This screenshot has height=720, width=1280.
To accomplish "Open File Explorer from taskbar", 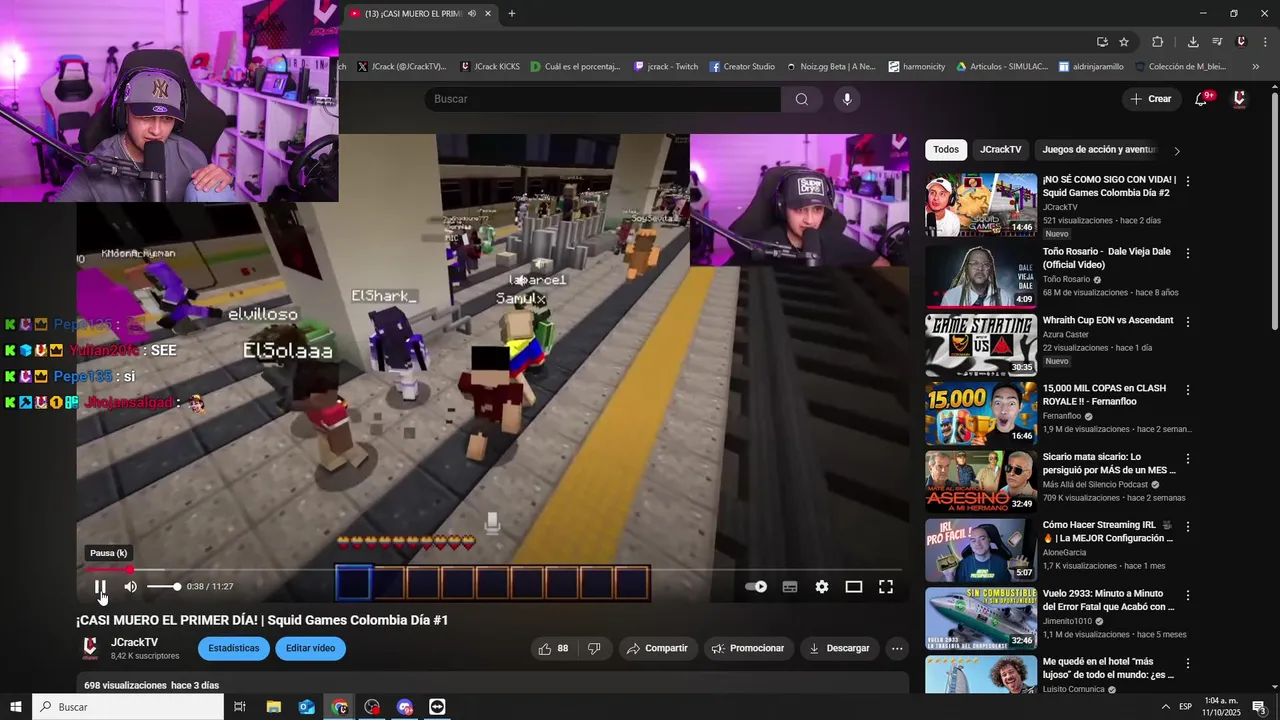I will tap(273, 707).
